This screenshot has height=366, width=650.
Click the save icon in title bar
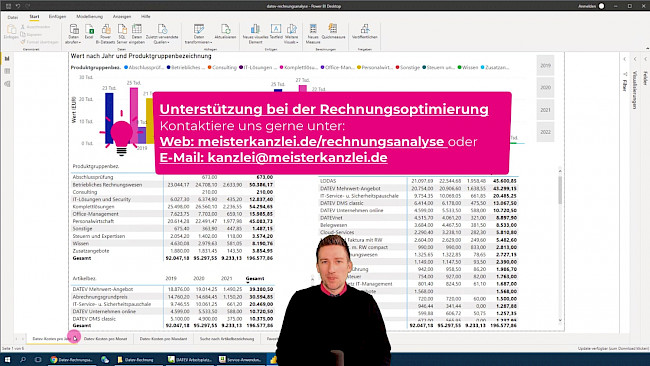pos(8,6)
